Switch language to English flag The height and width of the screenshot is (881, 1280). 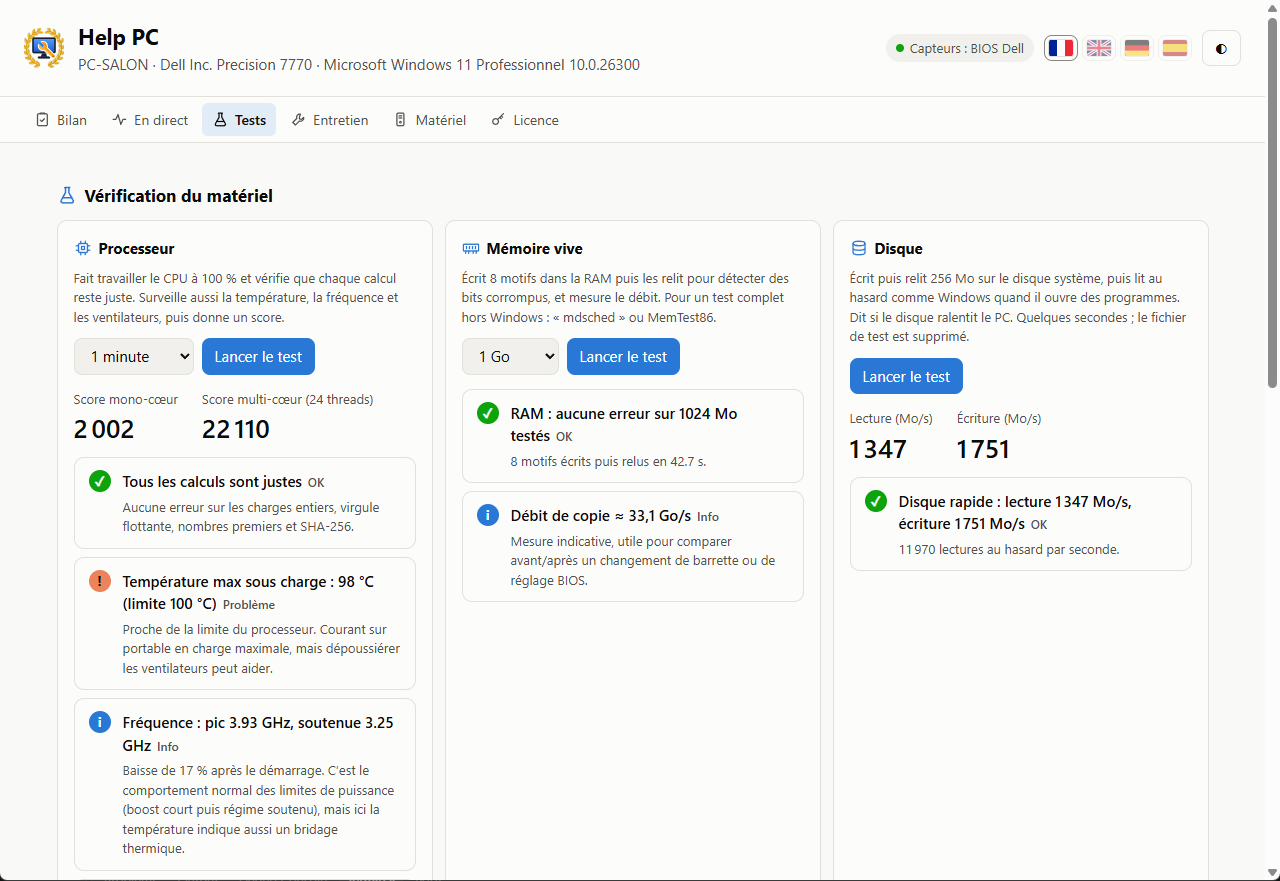[1099, 48]
